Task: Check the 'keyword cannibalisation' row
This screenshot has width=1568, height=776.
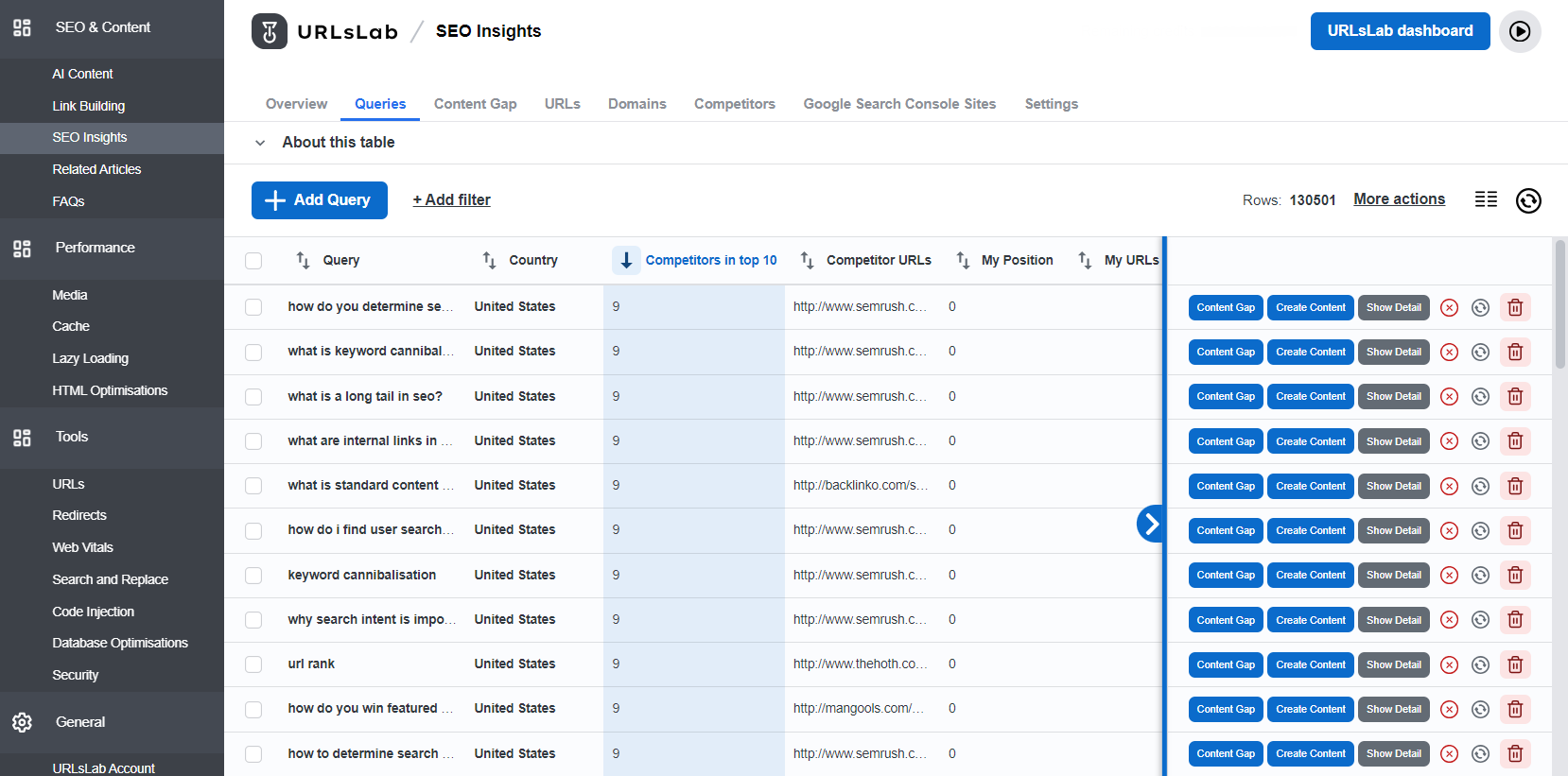Action: click(253, 576)
